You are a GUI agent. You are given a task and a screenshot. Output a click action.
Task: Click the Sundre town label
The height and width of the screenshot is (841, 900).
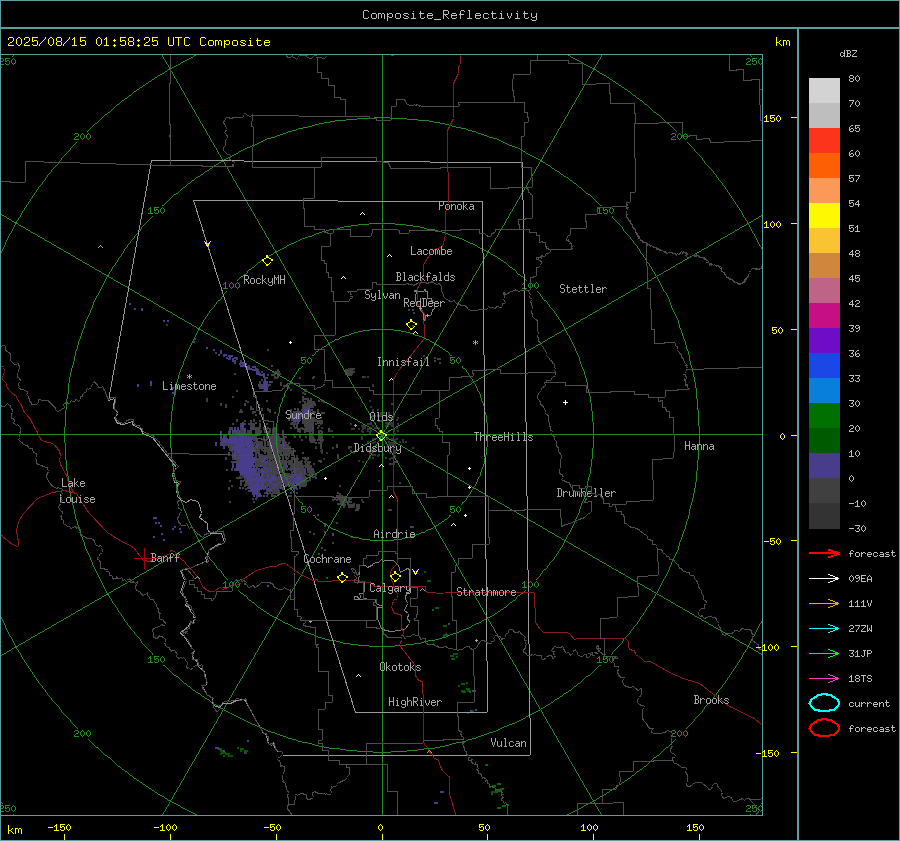point(303,414)
